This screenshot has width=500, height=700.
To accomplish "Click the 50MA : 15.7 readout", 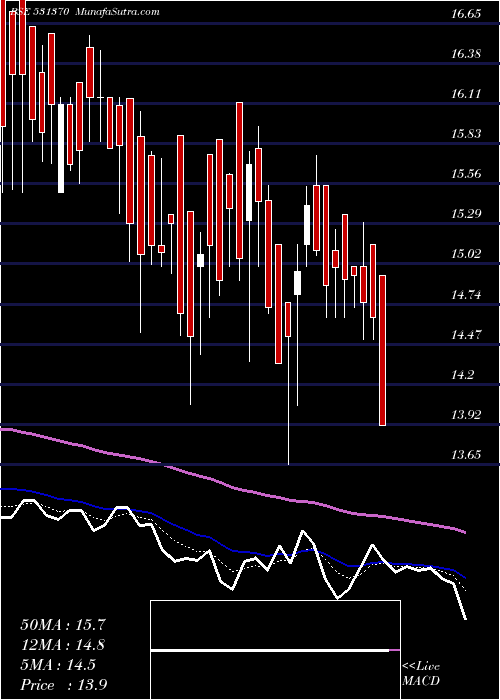I will coord(63,625).
